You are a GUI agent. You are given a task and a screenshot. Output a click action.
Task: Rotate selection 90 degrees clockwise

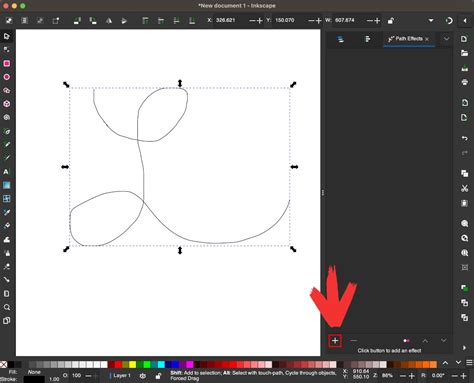click(93, 21)
